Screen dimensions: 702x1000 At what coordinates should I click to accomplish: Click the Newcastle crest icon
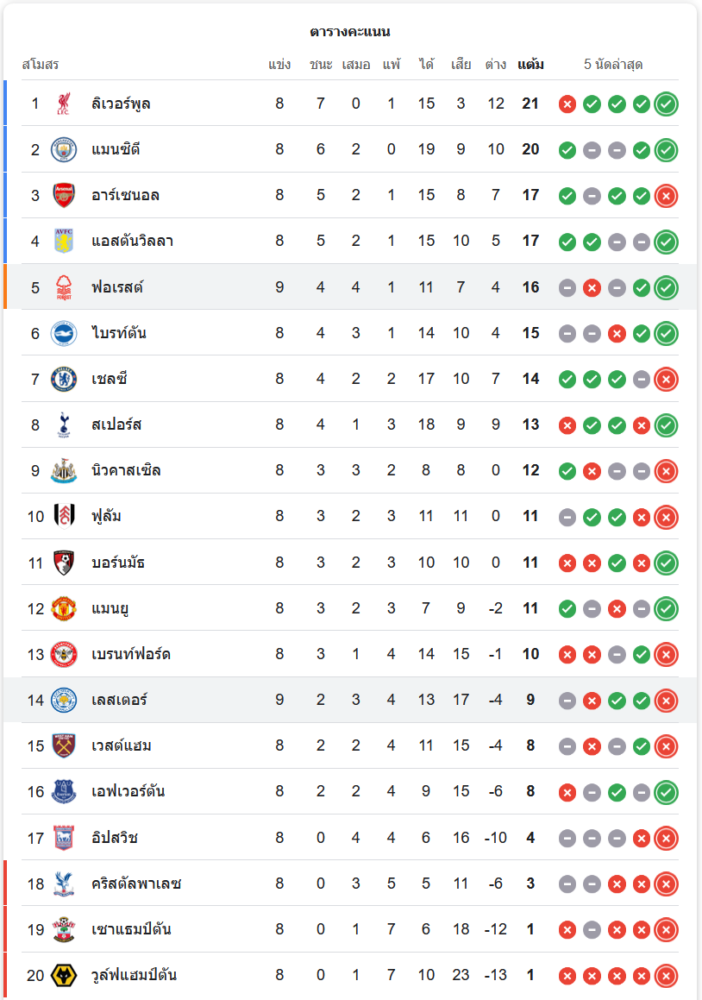tap(64, 470)
